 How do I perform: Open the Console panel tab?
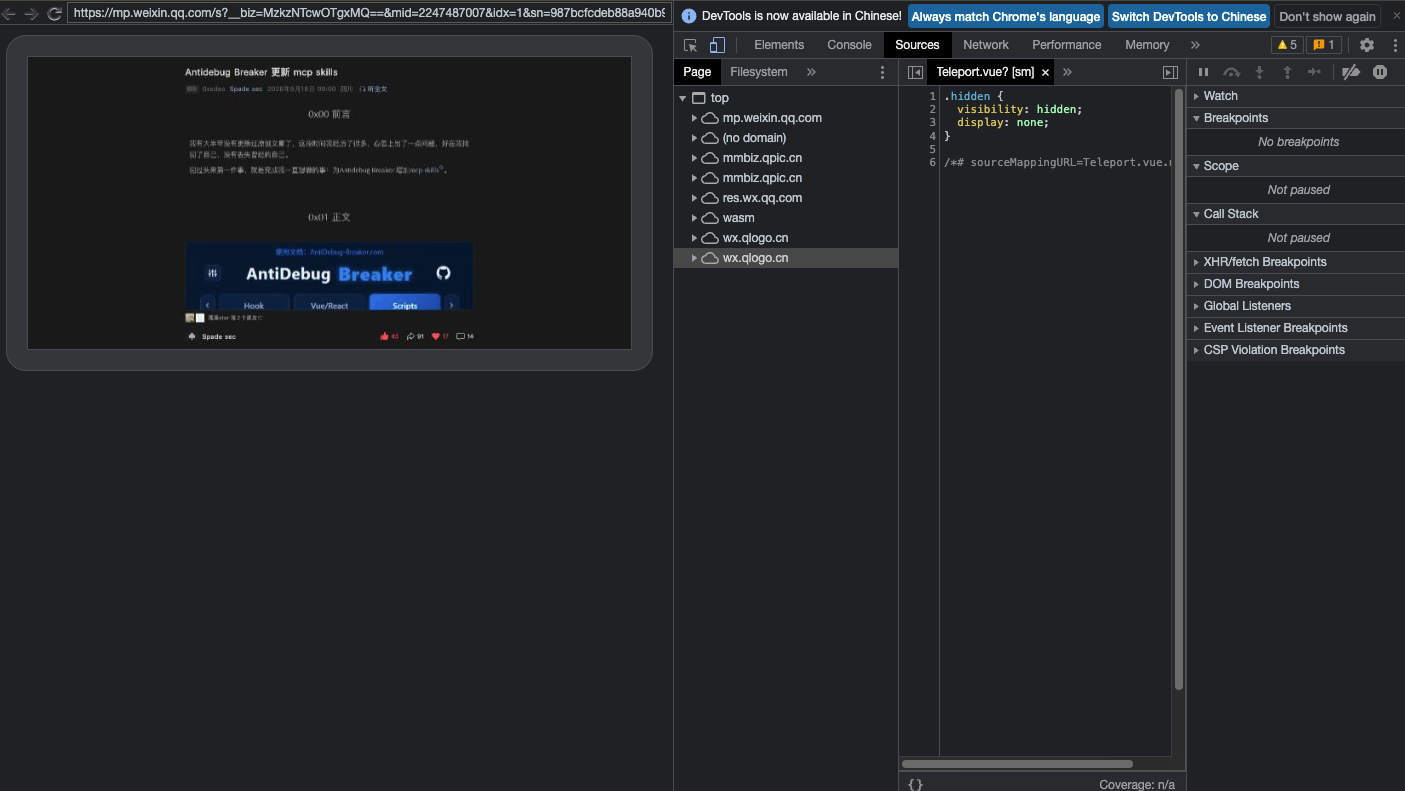849,45
